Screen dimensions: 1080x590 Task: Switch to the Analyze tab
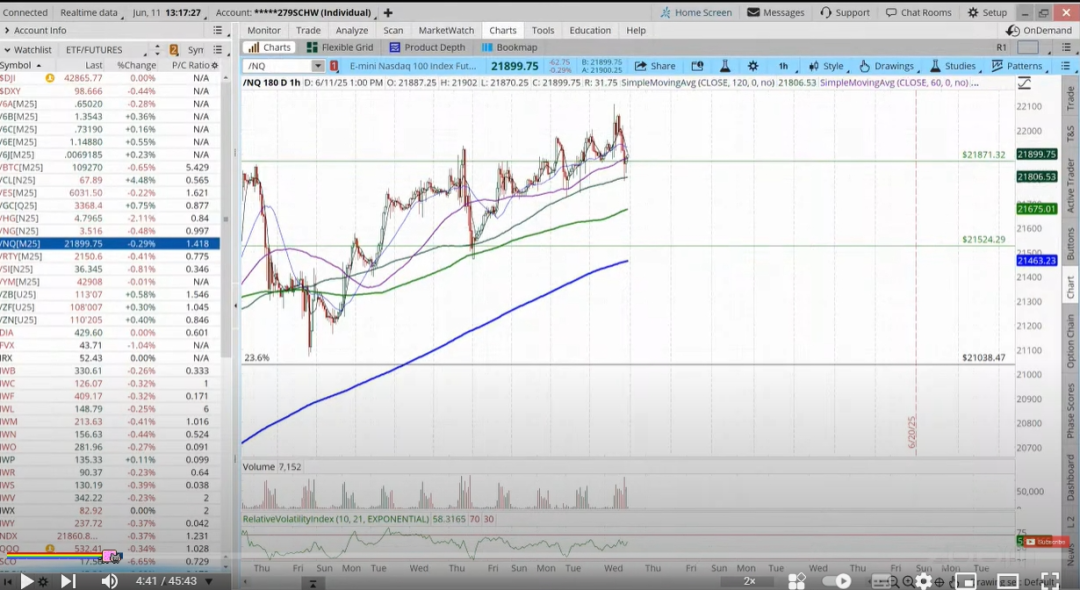(x=352, y=30)
